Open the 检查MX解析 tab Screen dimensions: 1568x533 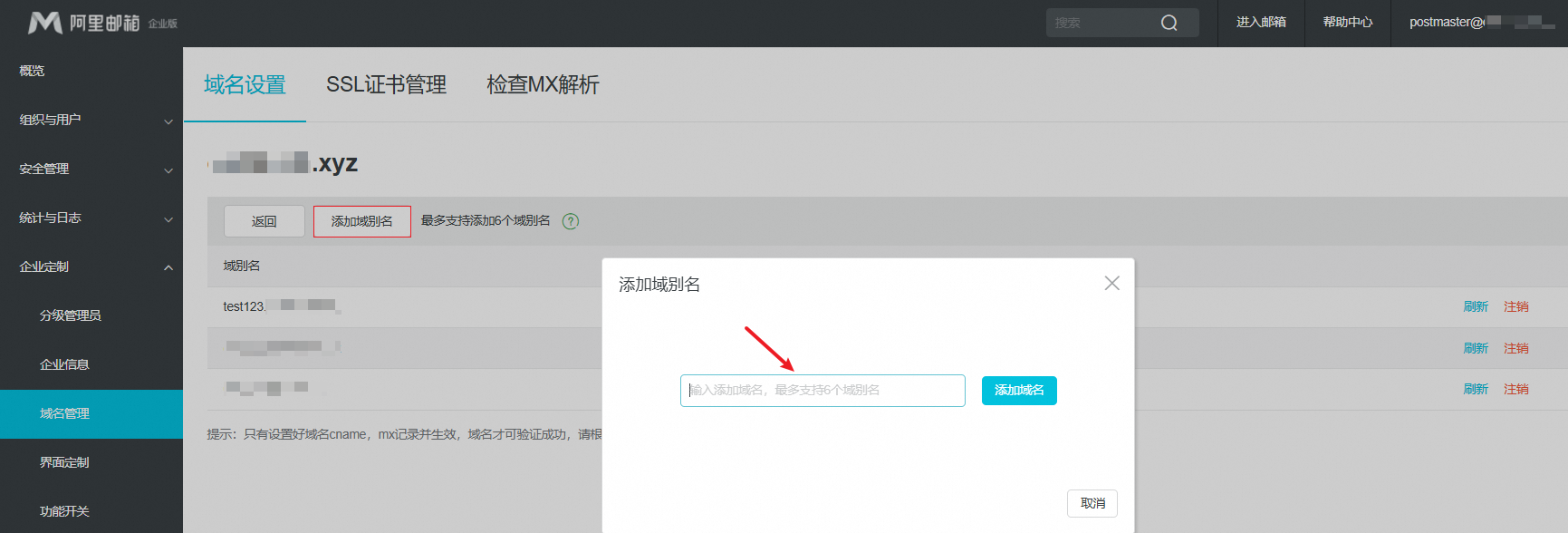coord(543,85)
